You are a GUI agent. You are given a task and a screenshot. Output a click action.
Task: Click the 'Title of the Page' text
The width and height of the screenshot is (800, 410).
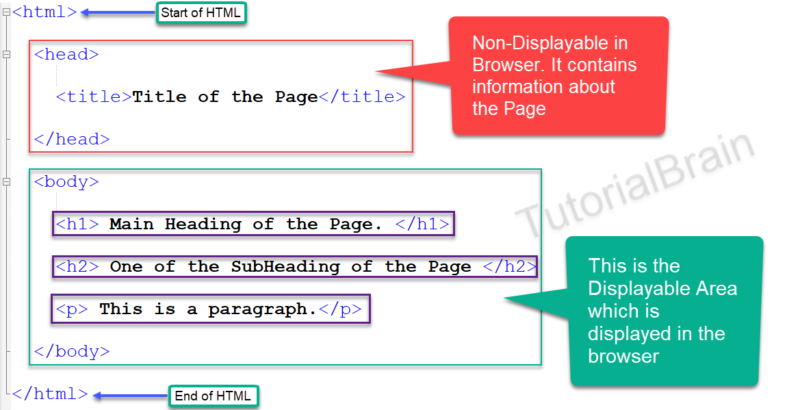point(225,97)
